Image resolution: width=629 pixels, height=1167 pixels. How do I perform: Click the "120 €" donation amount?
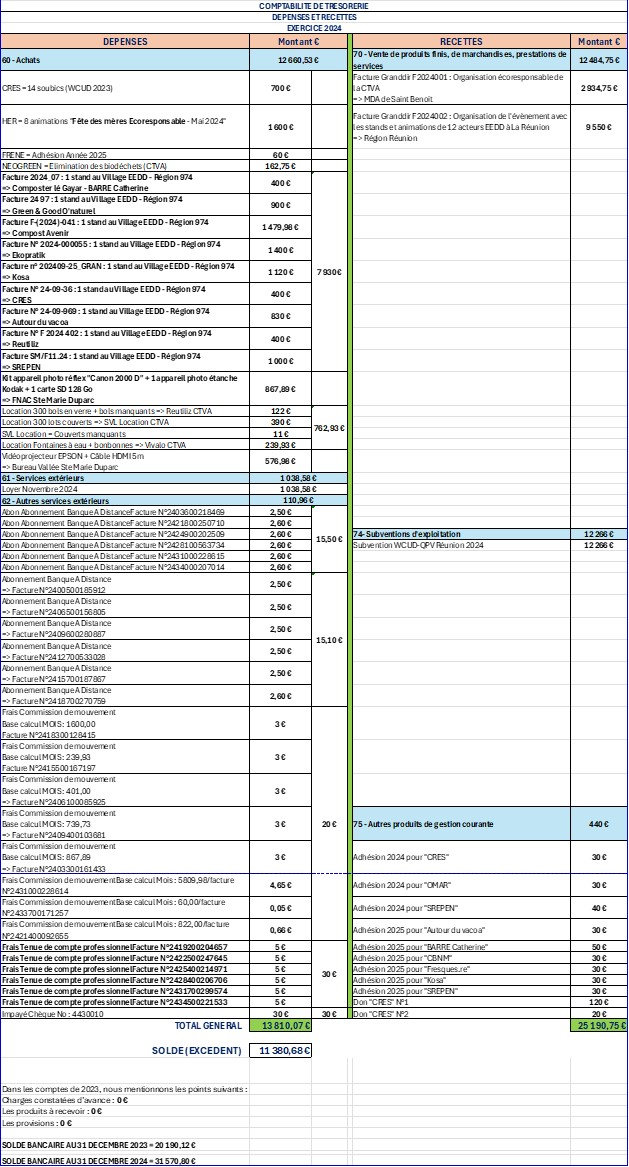pyautogui.click(x=599, y=1002)
